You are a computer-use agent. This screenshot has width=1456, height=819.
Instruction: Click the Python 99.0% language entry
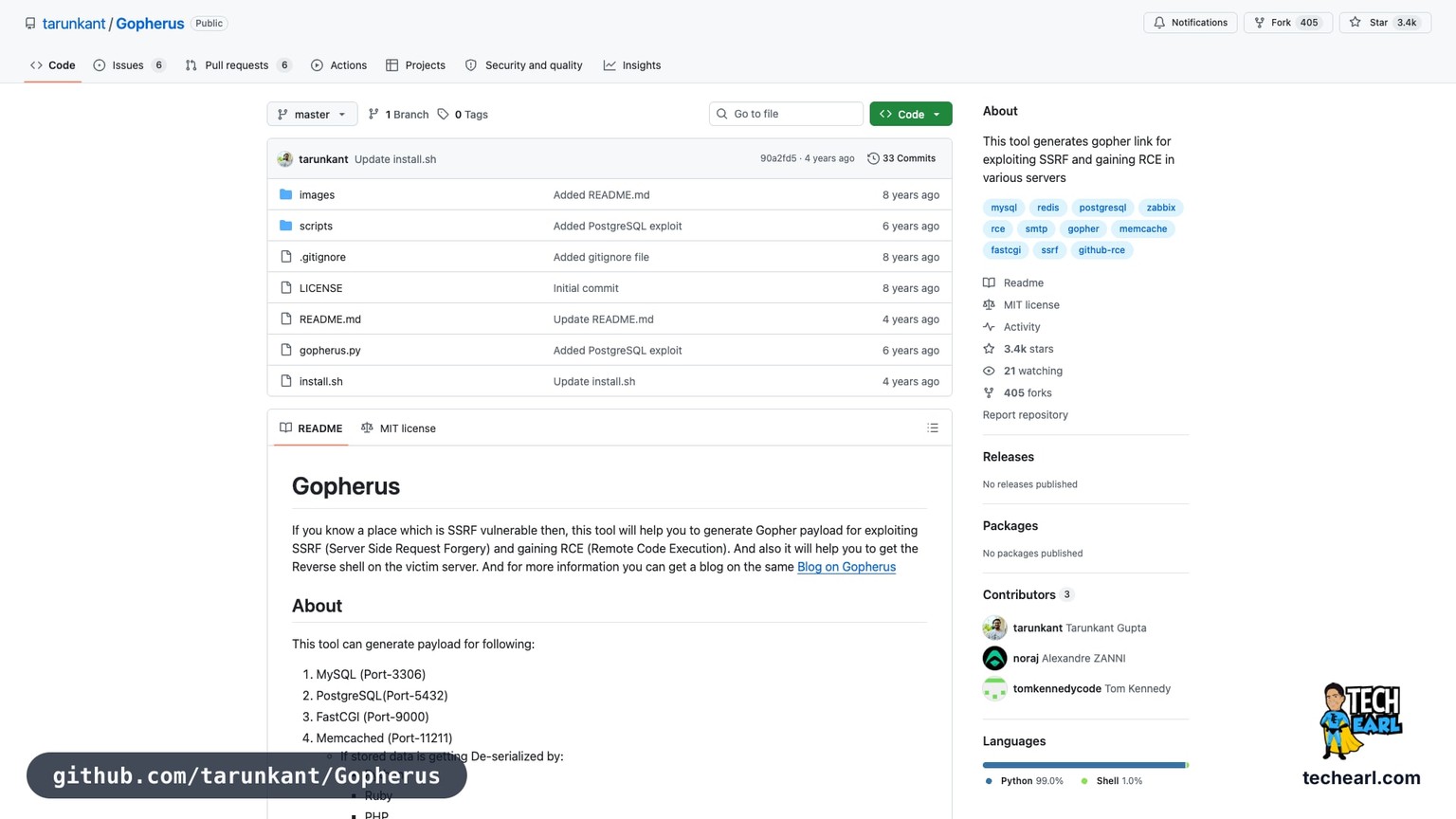(1024, 781)
